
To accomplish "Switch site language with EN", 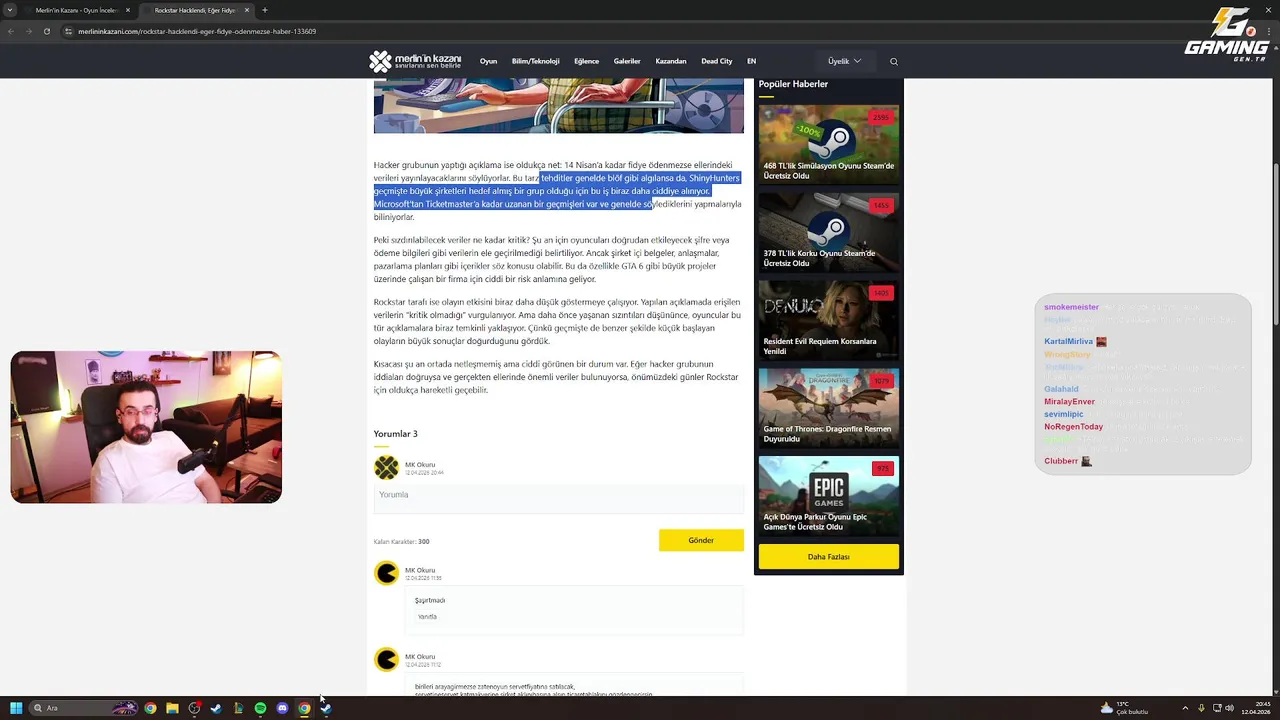I will click(751, 61).
